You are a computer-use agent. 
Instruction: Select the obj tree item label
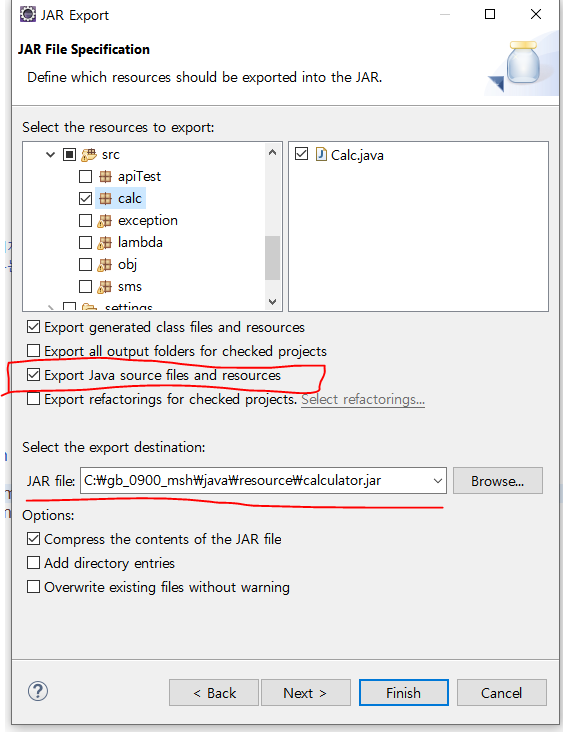pos(127,265)
